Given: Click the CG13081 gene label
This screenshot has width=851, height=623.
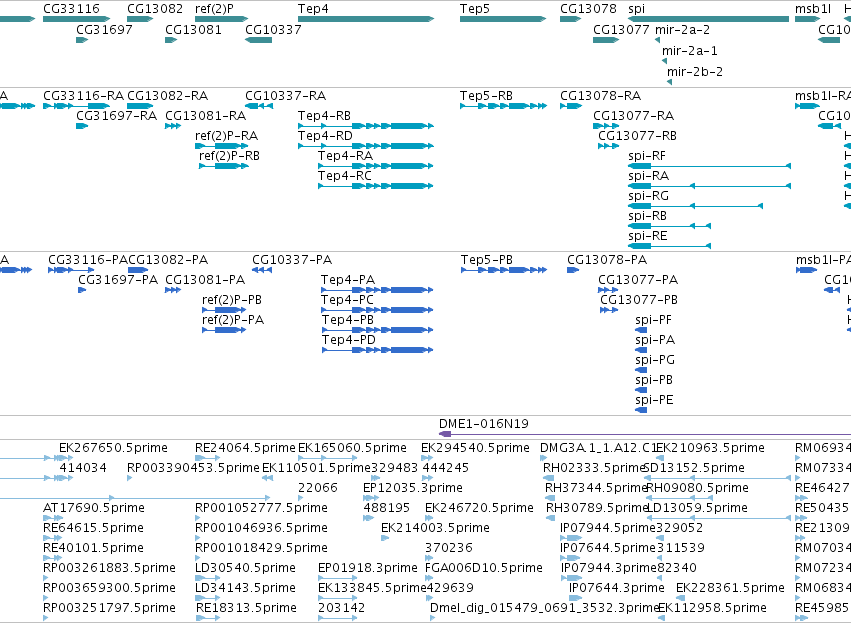Looking at the screenshot, I should (x=193, y=29).
